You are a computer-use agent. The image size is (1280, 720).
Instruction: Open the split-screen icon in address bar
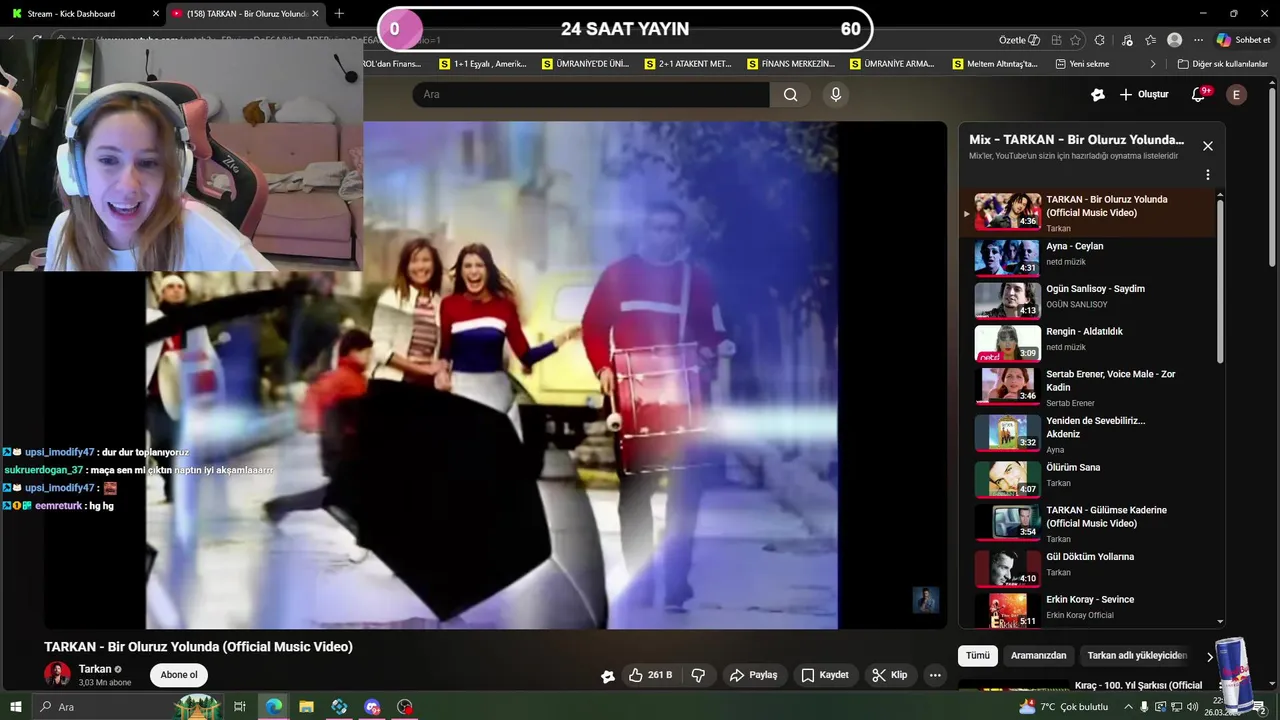pos(1056,40)
